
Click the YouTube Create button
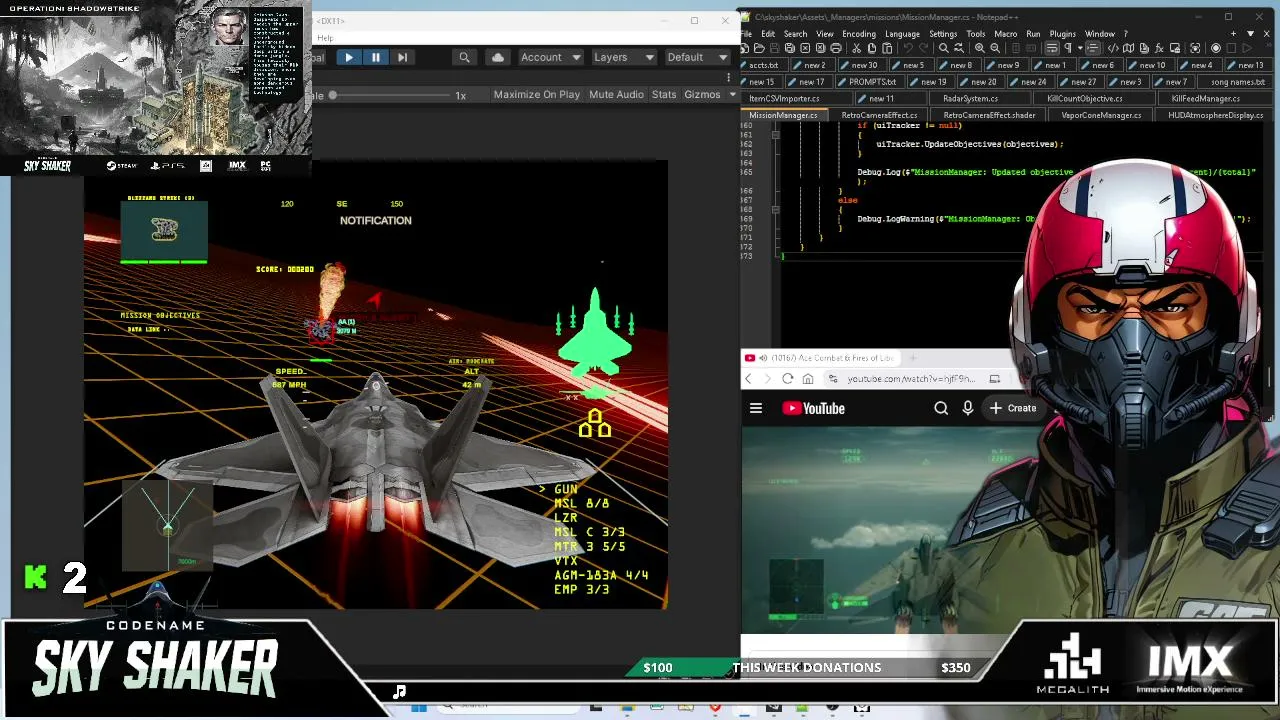1013,408
